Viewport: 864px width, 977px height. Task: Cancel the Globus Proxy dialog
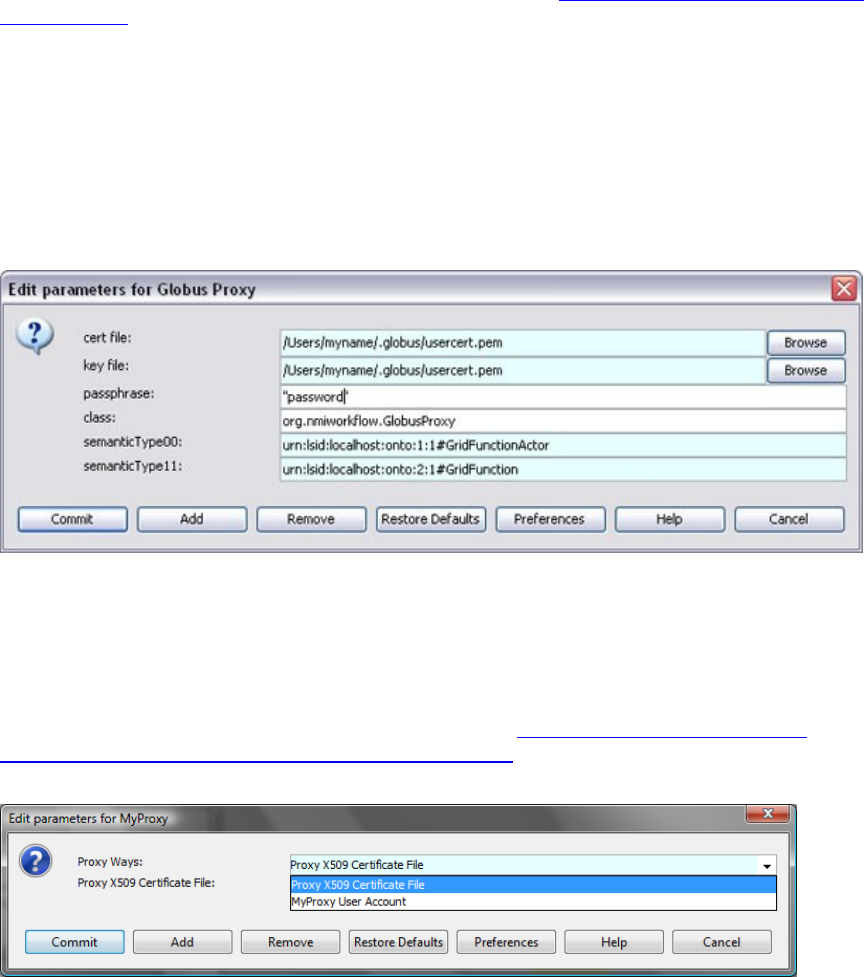pos(789,519)
